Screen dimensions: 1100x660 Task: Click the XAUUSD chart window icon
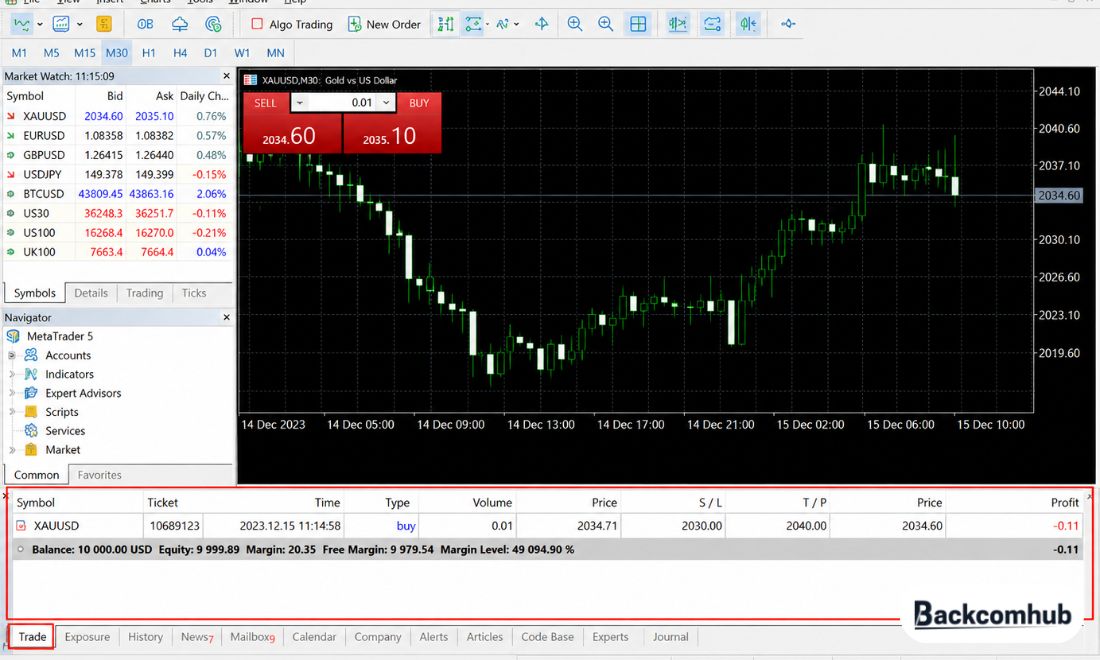coord(250,80)
